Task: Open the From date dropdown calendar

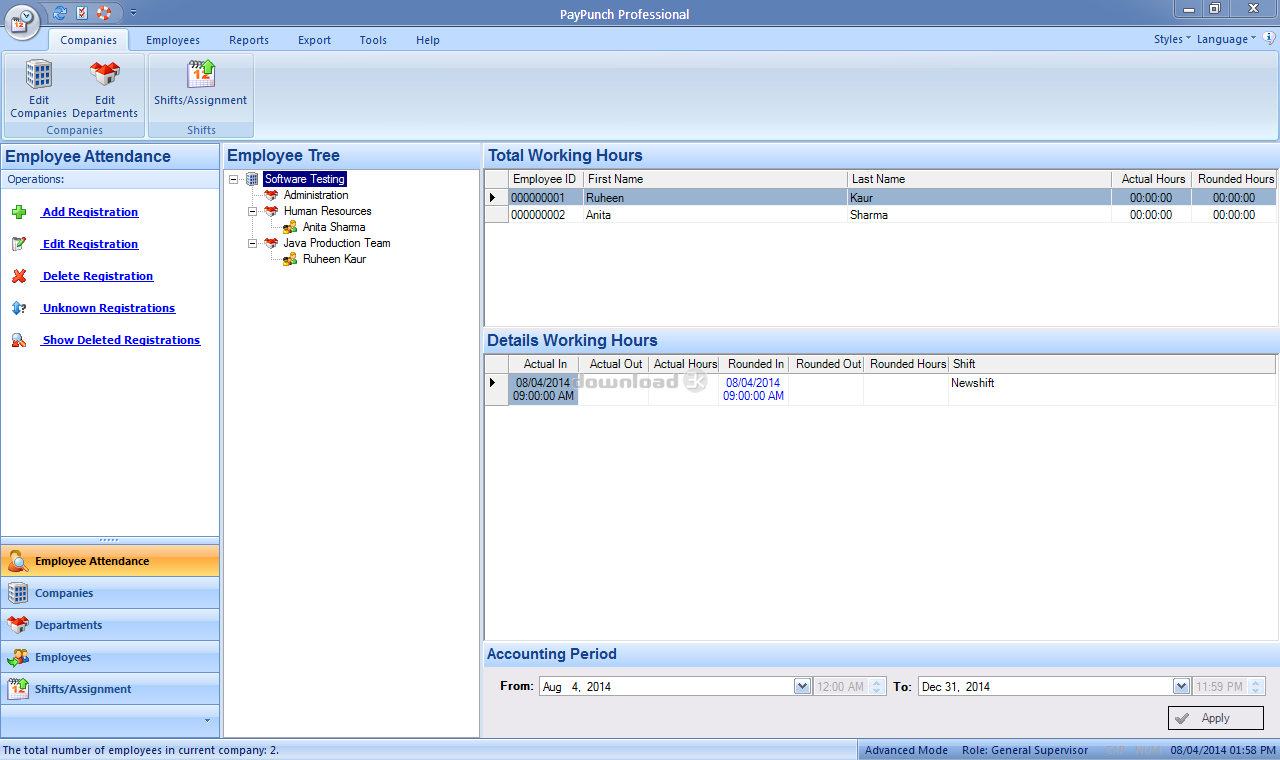Action: (x=802, y=686)
